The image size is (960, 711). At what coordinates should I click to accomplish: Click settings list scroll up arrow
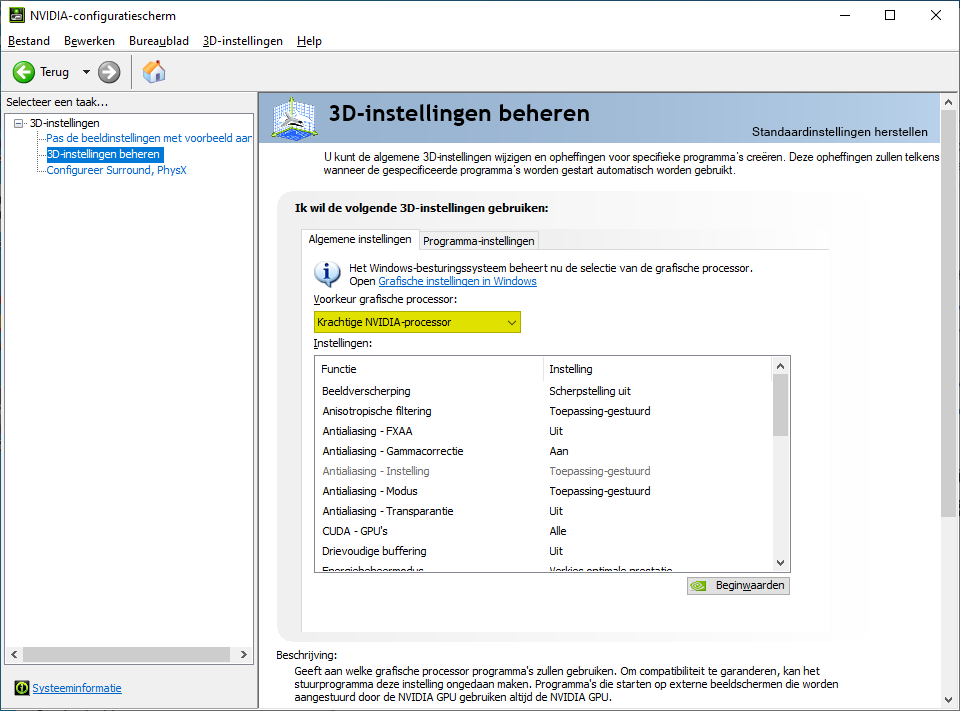coord(780,366)
